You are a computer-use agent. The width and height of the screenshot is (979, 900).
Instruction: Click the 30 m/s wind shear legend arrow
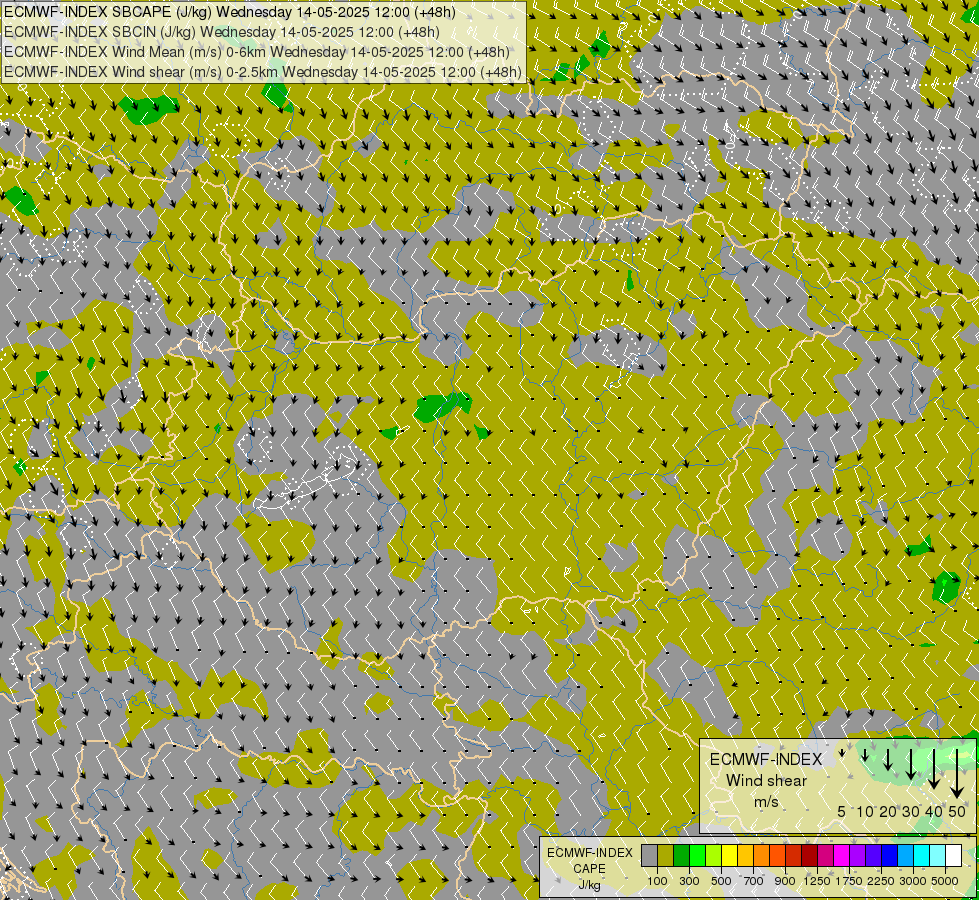pyautogui.click(x=911, y=764)
